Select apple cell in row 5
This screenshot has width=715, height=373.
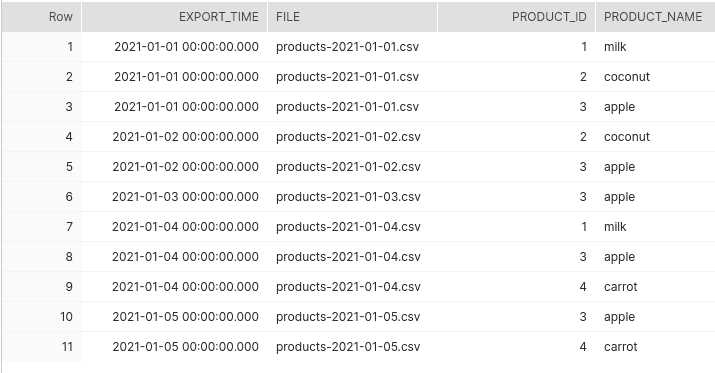655,167
